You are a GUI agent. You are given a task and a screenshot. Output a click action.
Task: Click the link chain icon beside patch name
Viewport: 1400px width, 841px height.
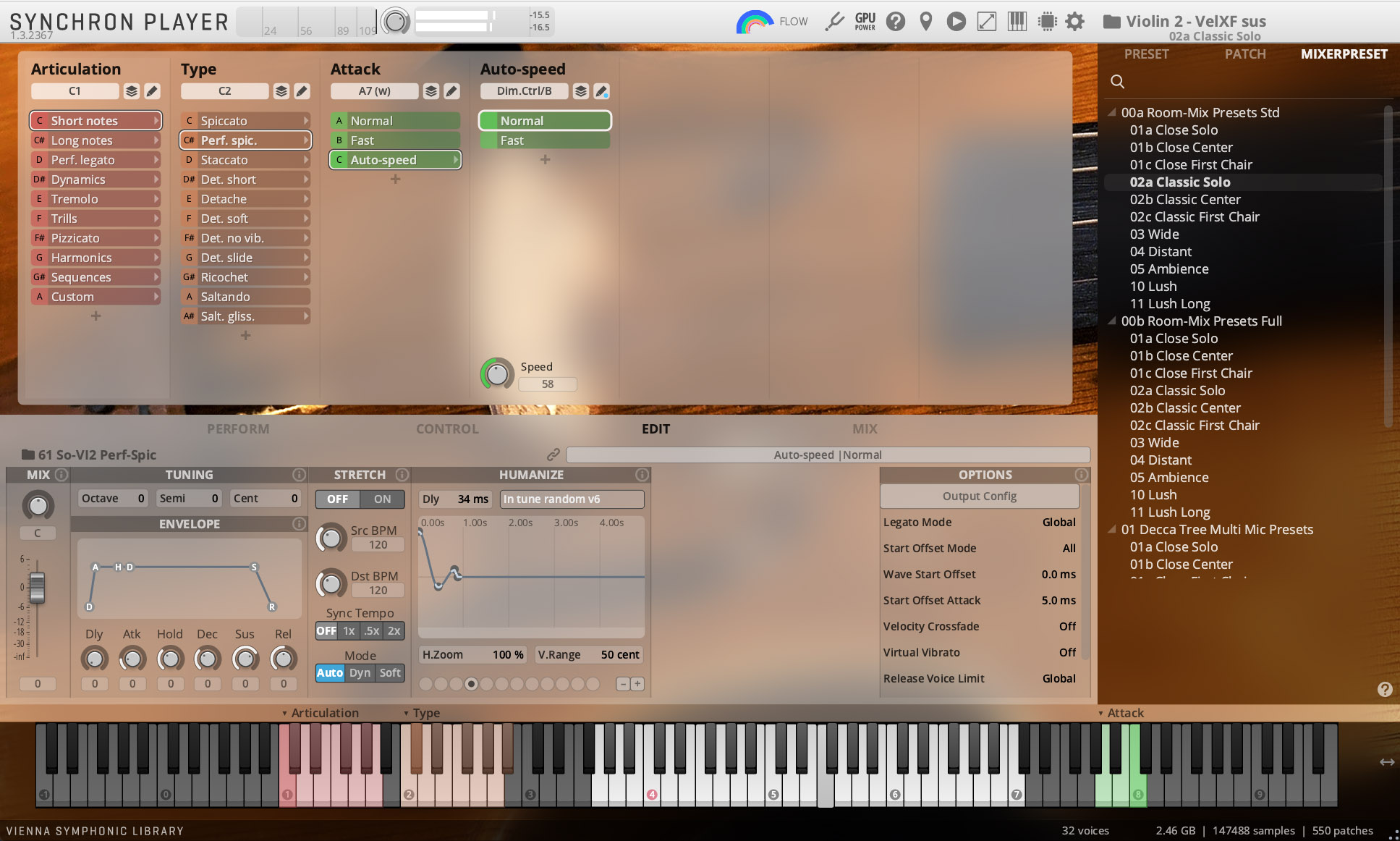(x=553, y=455)
